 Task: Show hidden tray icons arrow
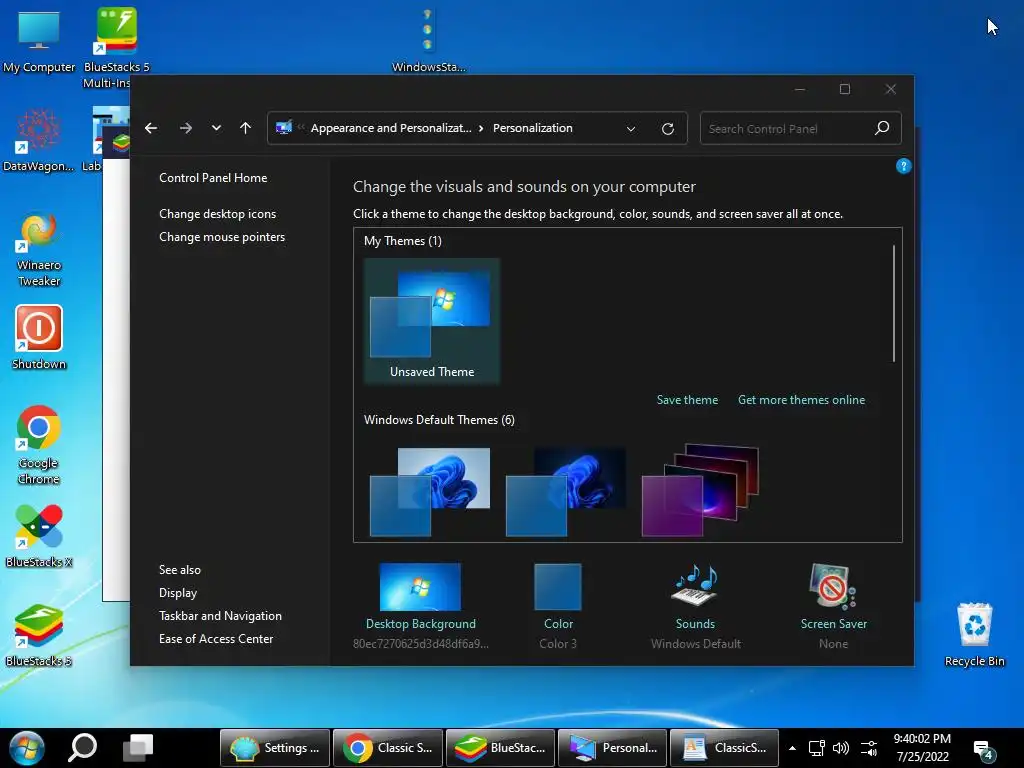792,748
